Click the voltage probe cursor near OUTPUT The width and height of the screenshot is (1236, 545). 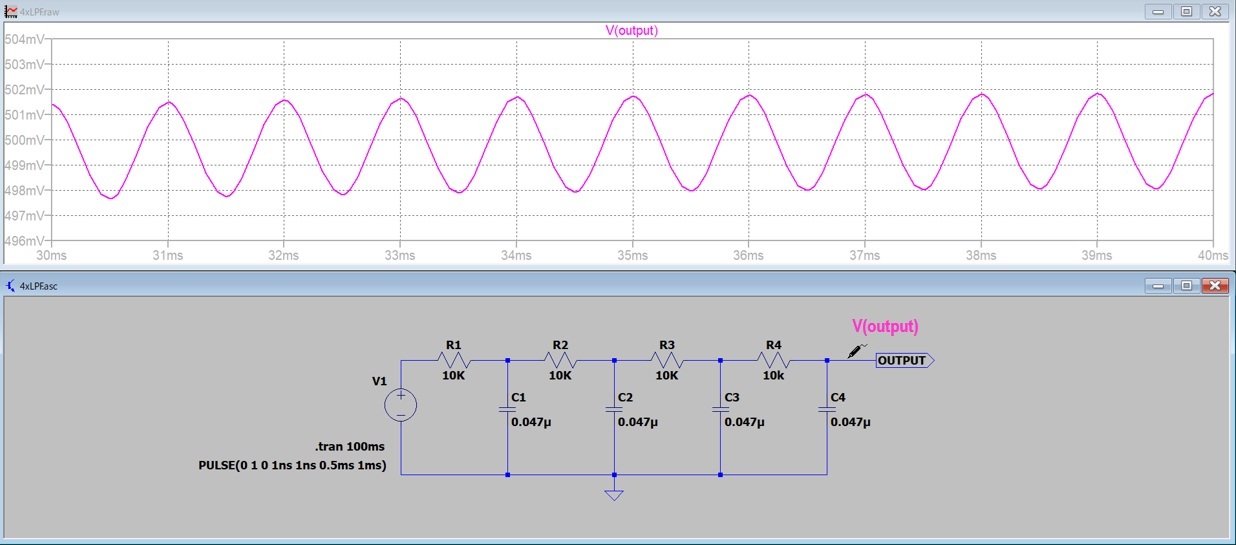point(856,350)
